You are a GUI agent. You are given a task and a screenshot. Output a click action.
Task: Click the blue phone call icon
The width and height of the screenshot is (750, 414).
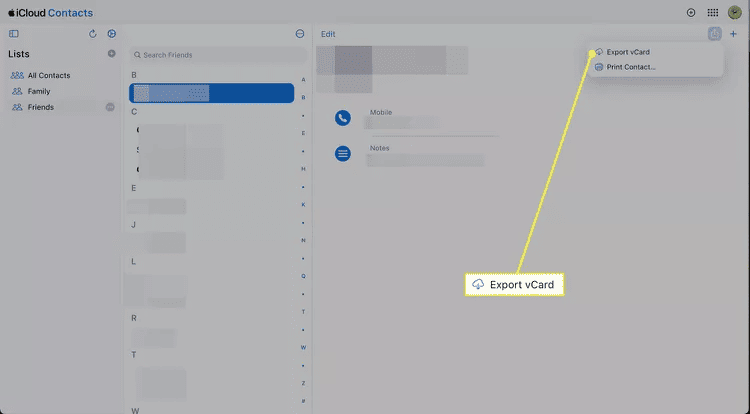(x=342, y=118)
